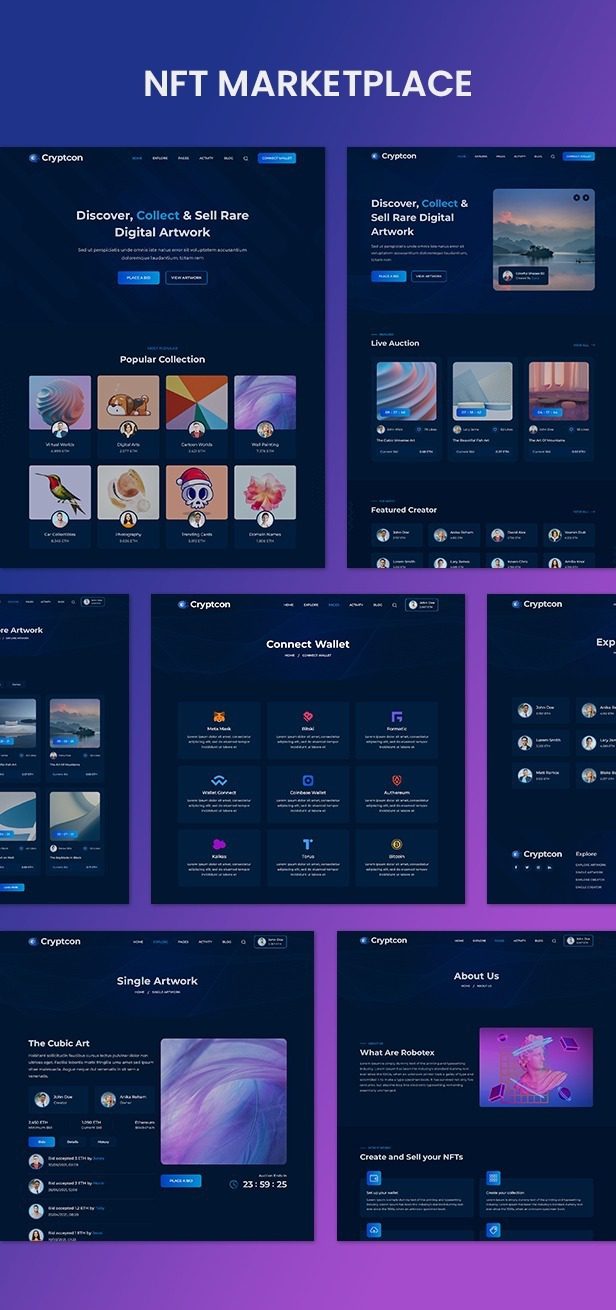Click View Artwork on Live Auction homepage
616x1310 pixels.
coord(429,276)
